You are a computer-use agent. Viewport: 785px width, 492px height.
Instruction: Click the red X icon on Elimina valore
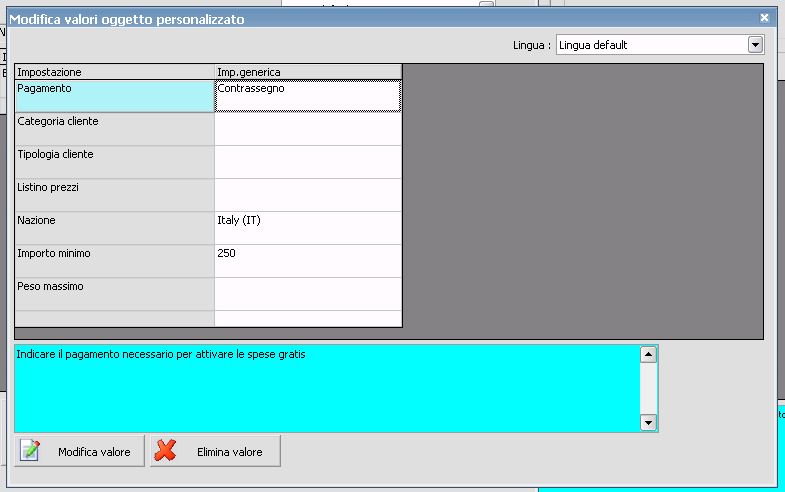[x=165, y=450]
